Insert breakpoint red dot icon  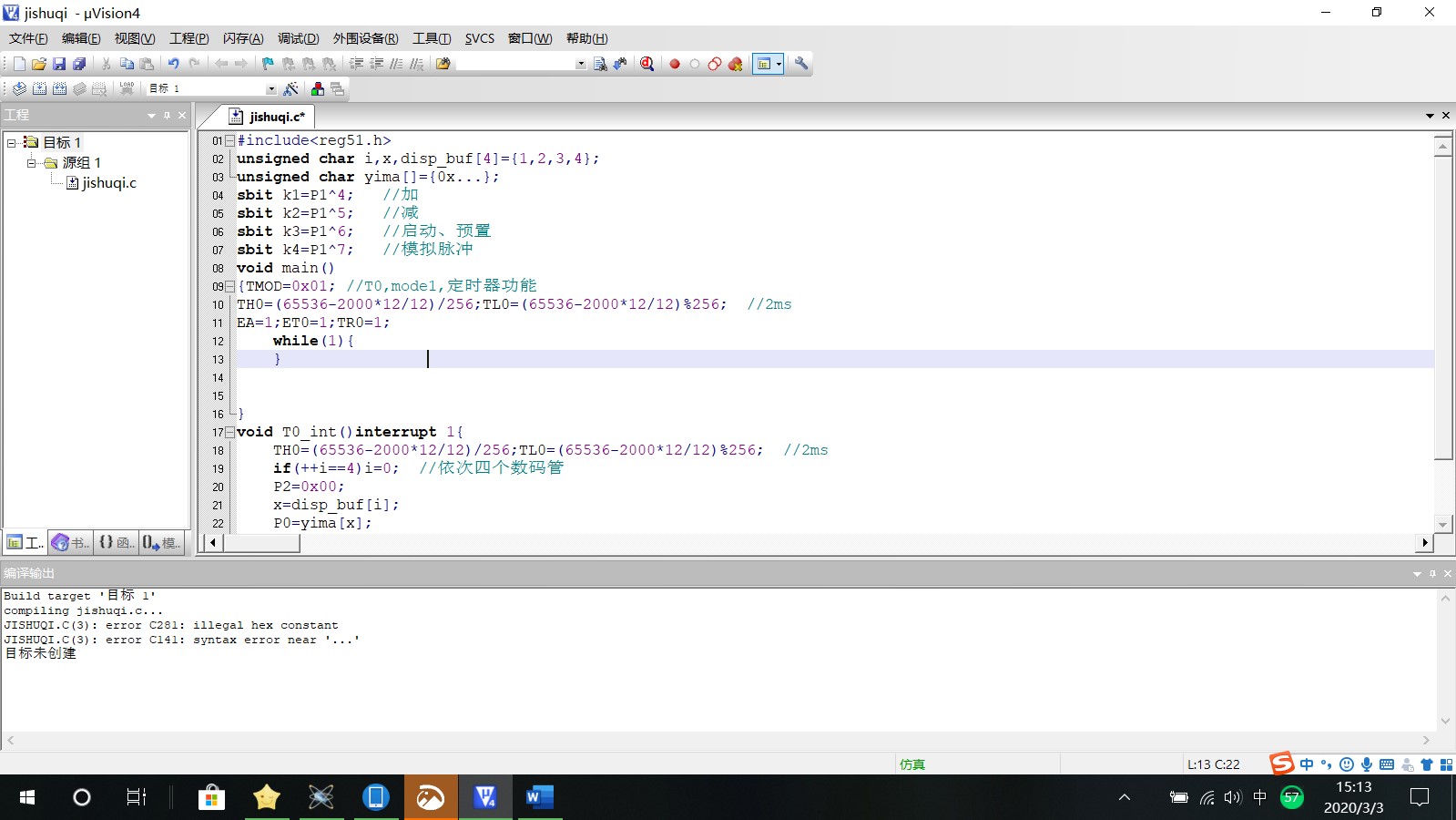pyautogui.click(x=675, y=64)
